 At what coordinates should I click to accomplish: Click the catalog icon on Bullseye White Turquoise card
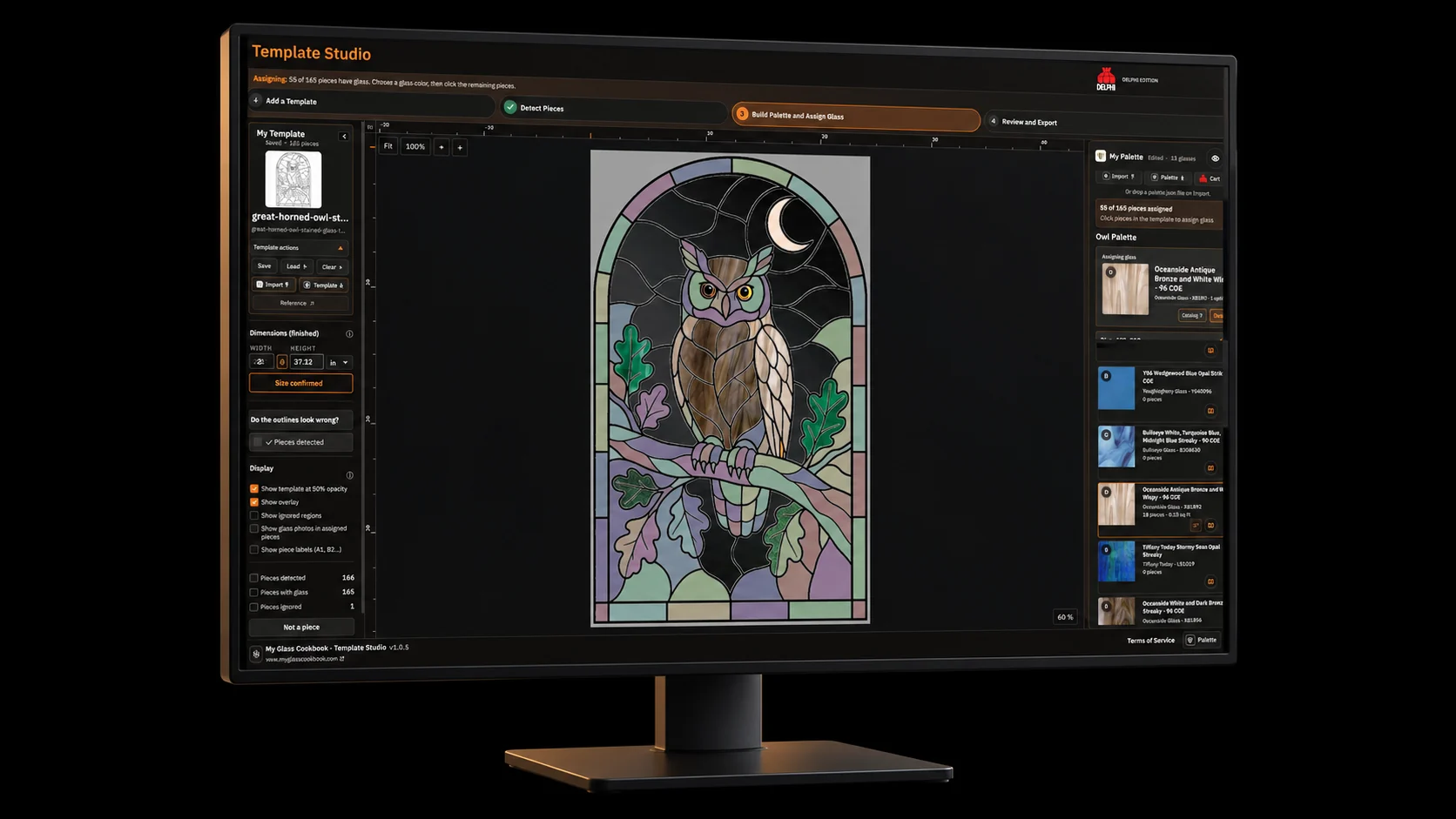[x=1210, y=468]
